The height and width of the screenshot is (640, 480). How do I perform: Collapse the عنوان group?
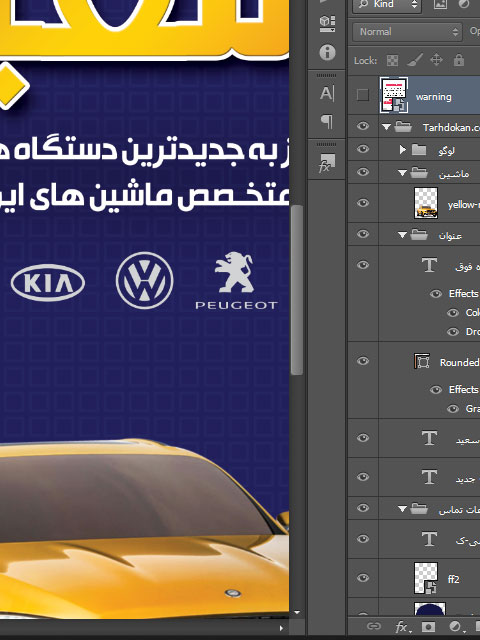coord(402,235)
